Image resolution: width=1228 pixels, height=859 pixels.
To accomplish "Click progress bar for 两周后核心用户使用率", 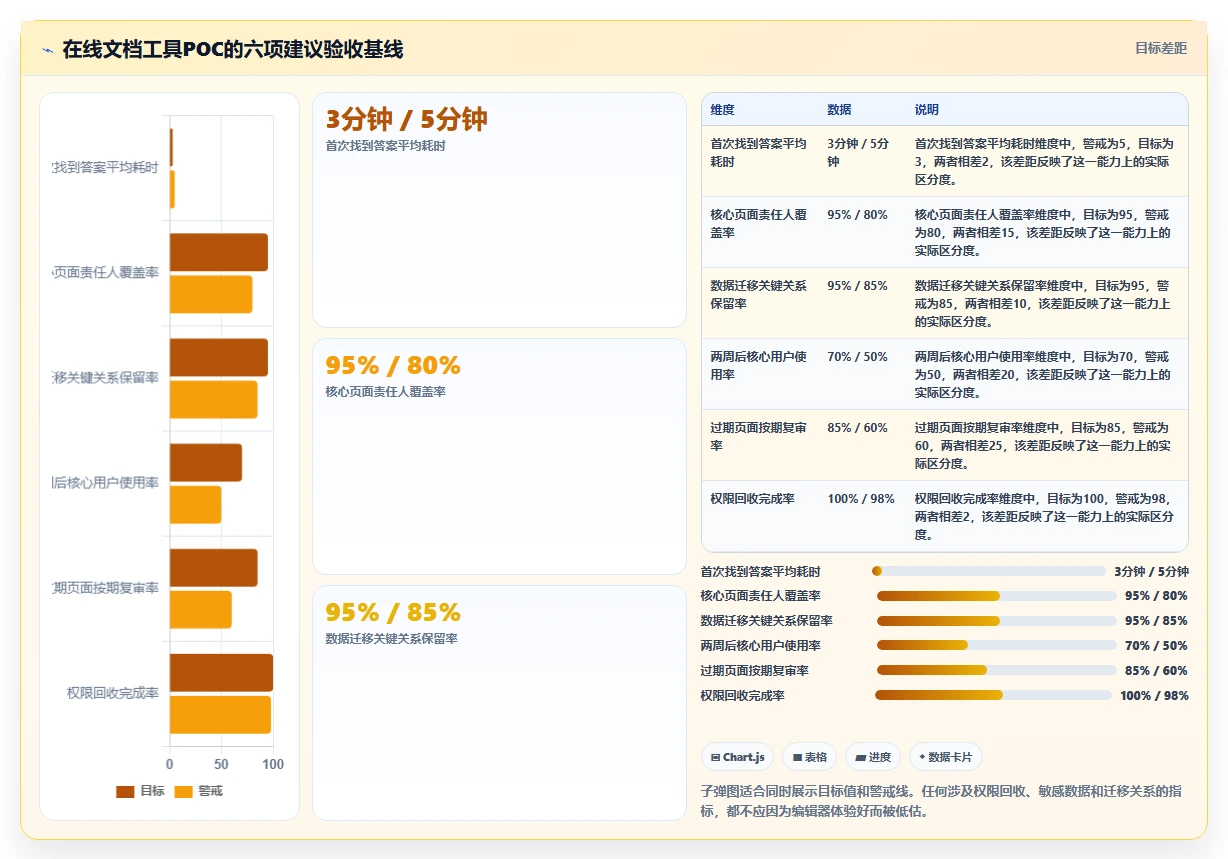I will (996, 646).
